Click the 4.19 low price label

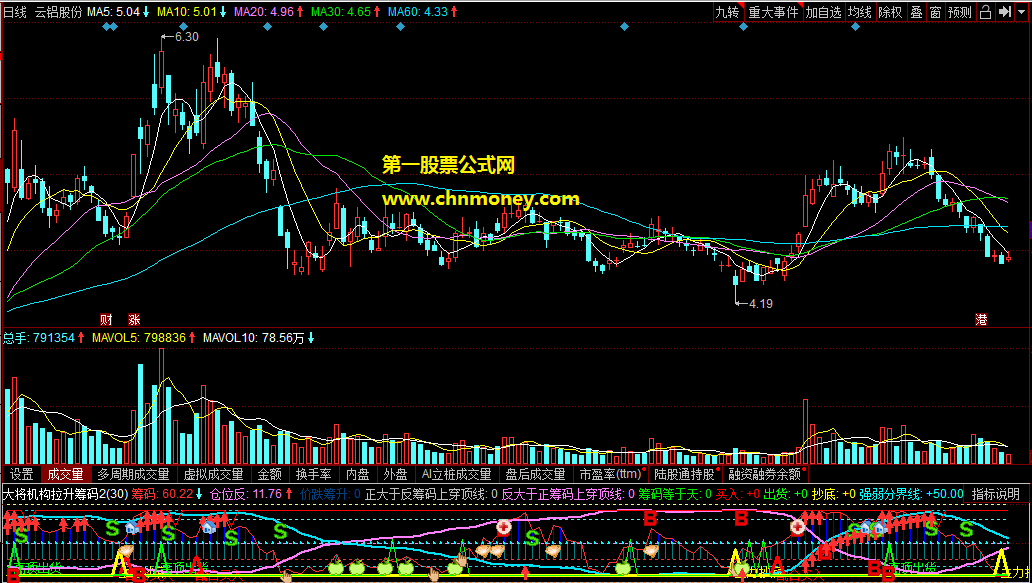coord(760,303)
